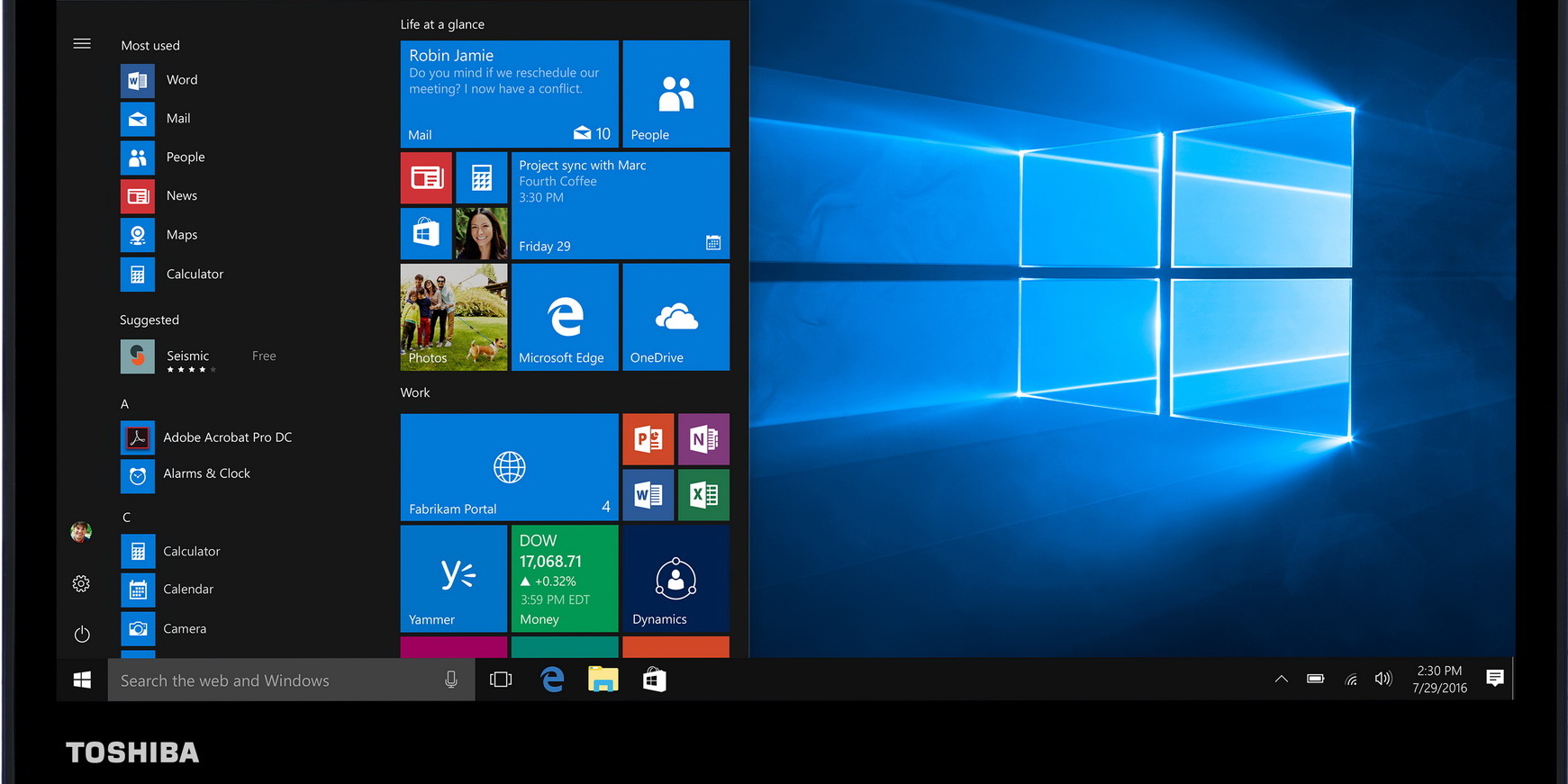Jump to apps via letter C header

(126, 518)
